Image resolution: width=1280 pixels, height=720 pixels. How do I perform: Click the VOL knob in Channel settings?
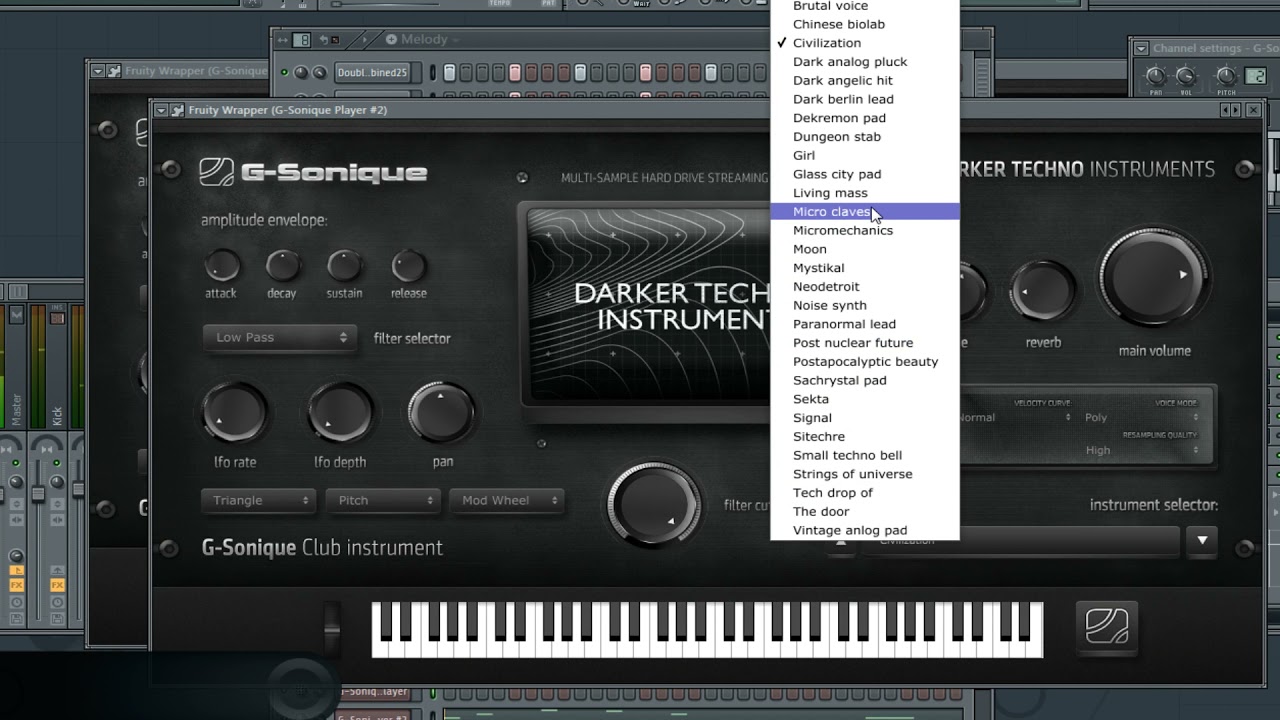click(x=1186, y=76)
